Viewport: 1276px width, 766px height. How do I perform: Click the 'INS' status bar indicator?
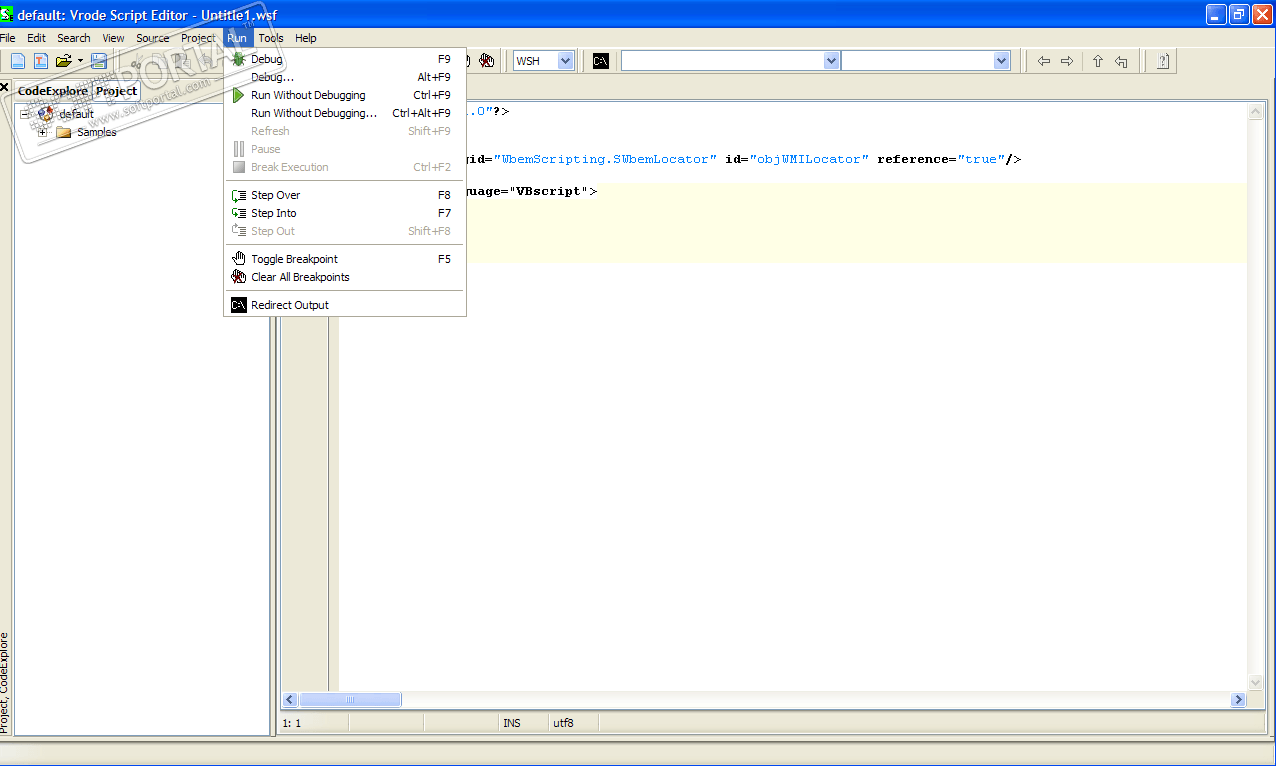point(511,723)
